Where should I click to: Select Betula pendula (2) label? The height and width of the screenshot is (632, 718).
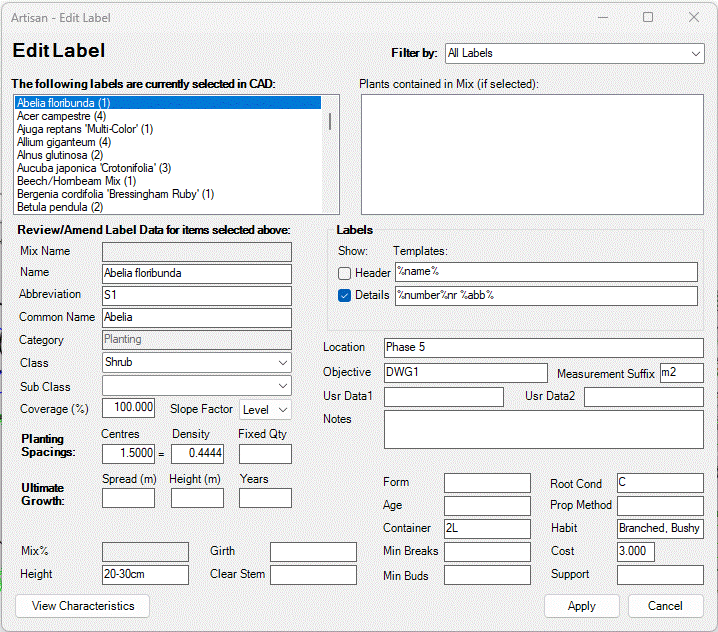click(60, 207)
